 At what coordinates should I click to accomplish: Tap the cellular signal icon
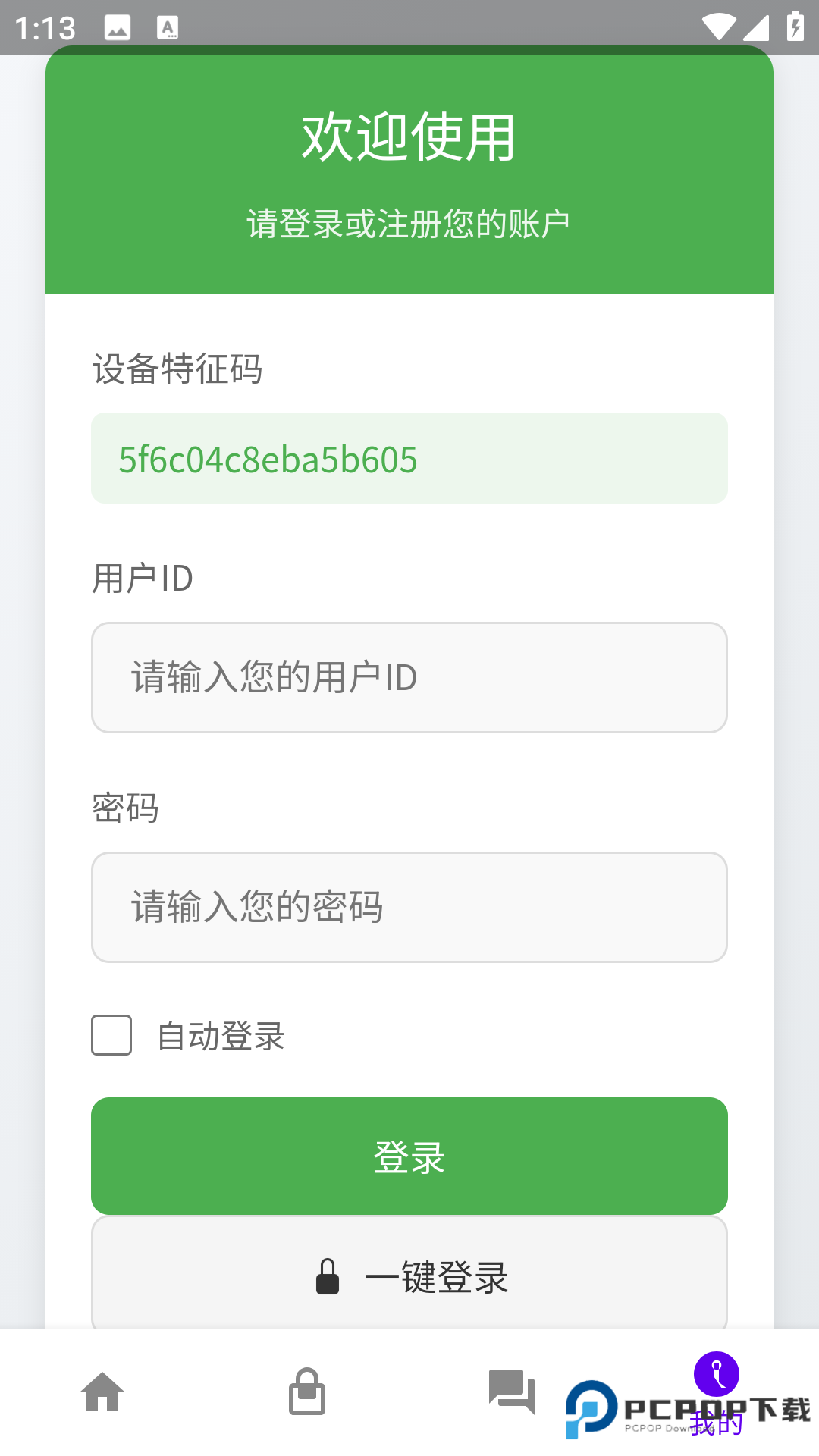point(756,27)
